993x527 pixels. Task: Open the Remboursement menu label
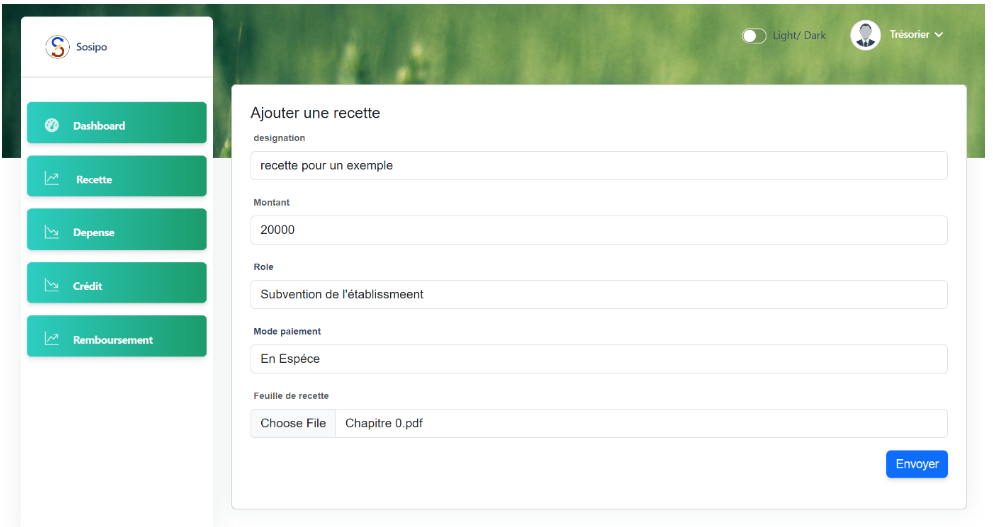click(113, 340)
